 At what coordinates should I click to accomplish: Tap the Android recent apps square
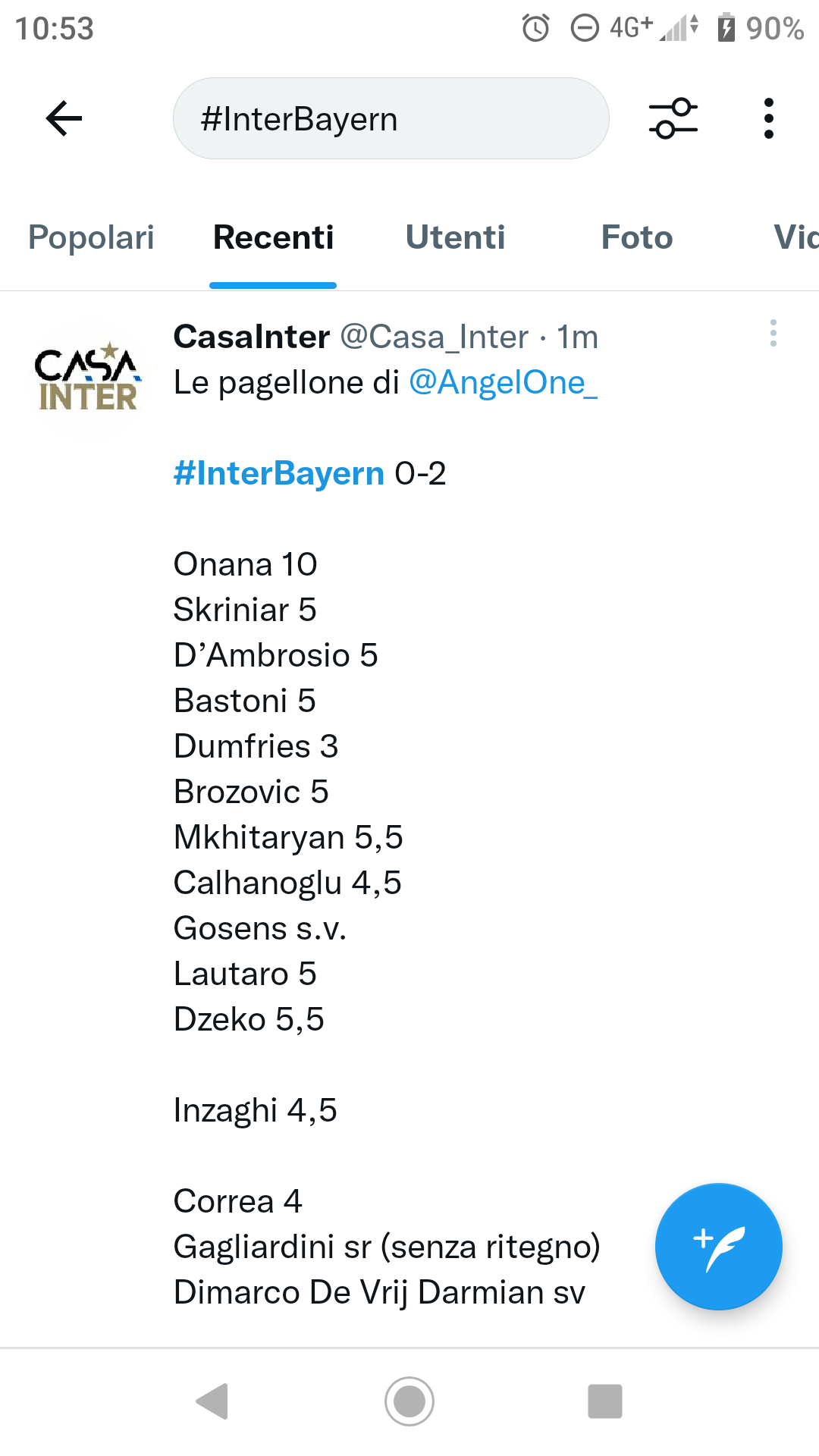(x=605, y=1401)
